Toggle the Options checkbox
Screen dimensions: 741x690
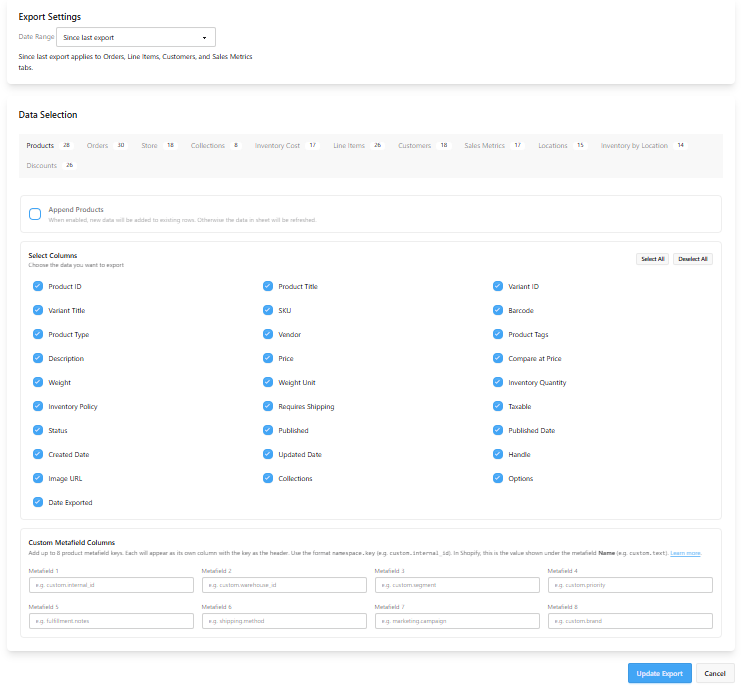coord(498,478)
